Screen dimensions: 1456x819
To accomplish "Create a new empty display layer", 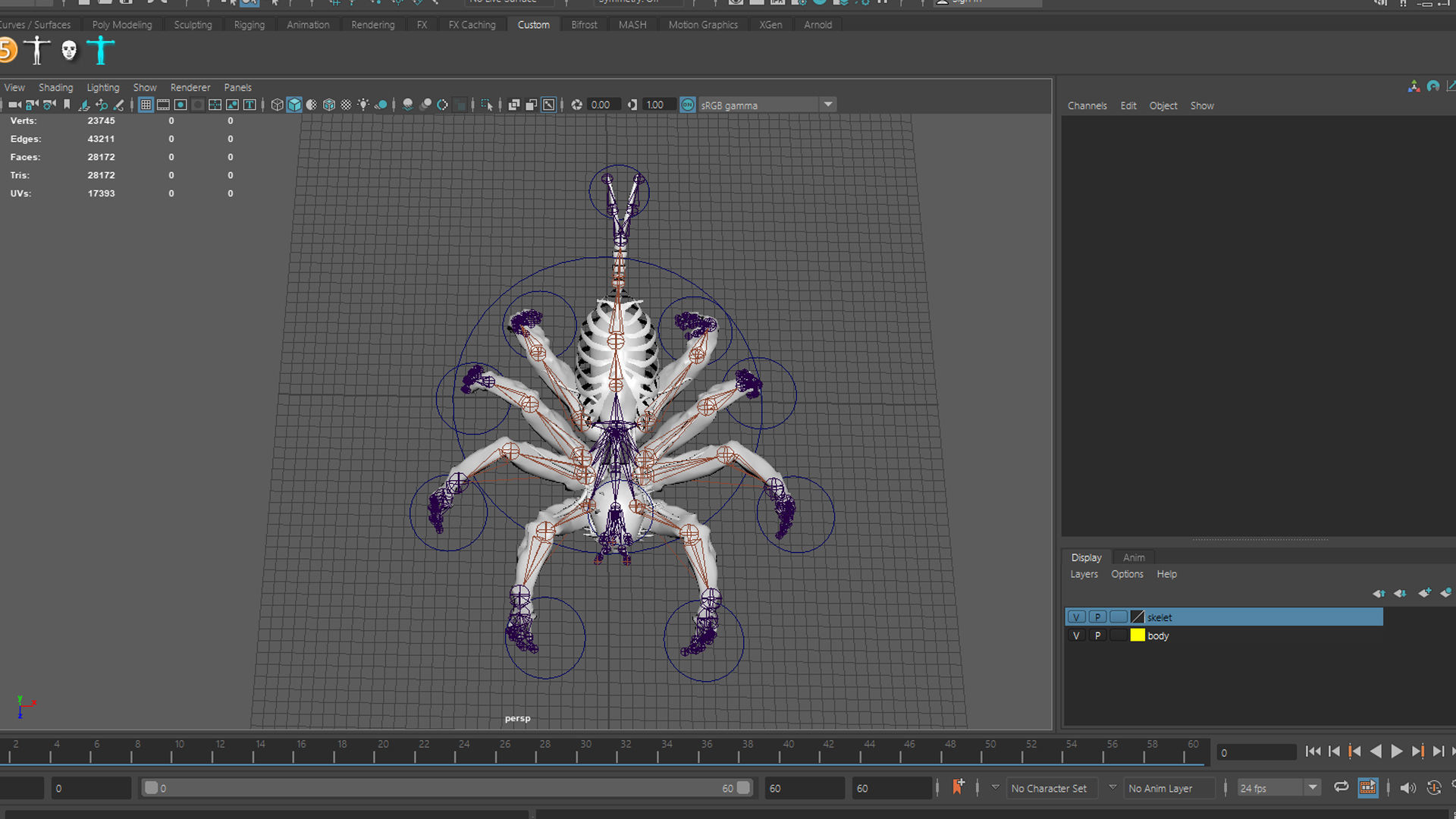I will 1424,593.
